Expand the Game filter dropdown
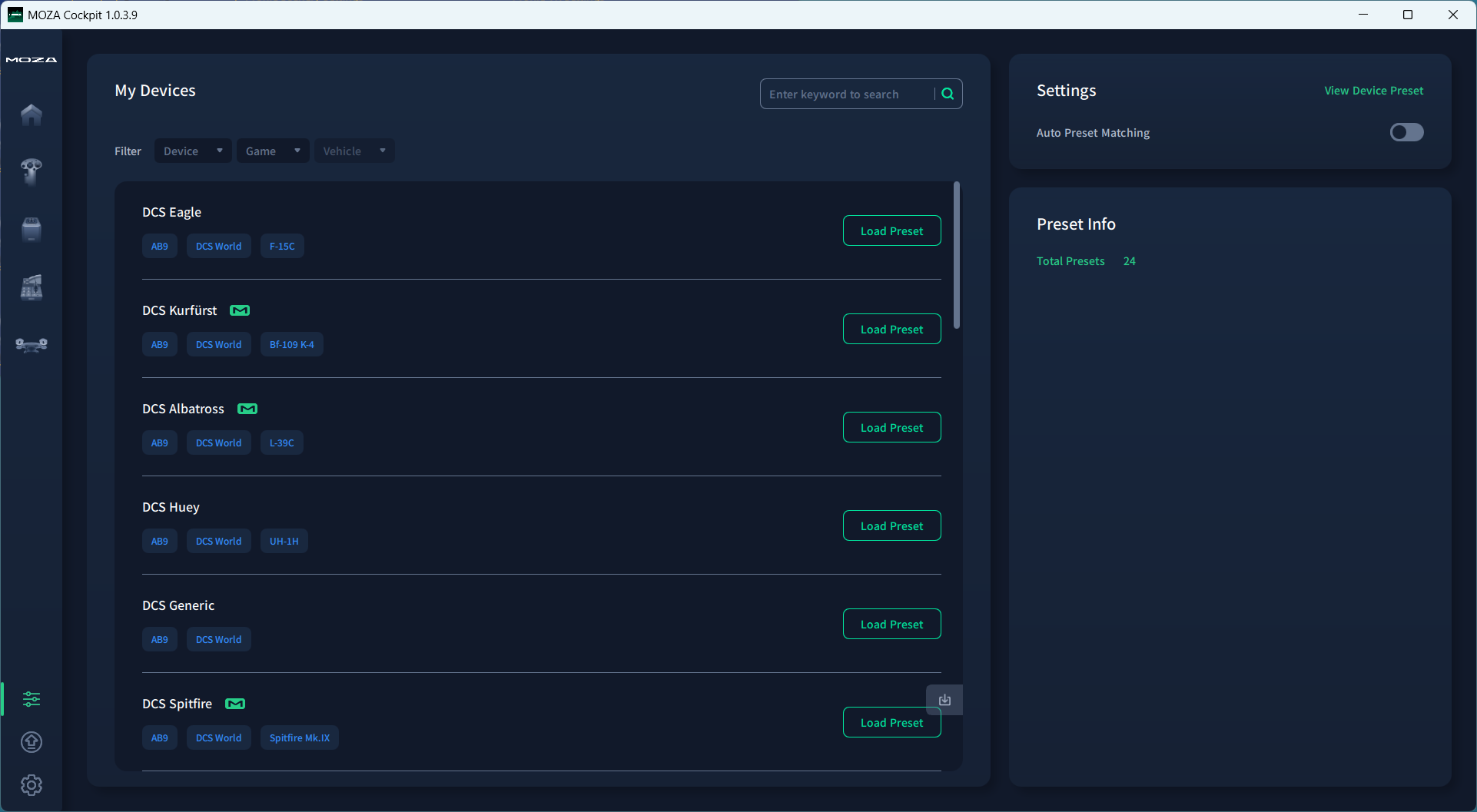 [x=273, y=151]
